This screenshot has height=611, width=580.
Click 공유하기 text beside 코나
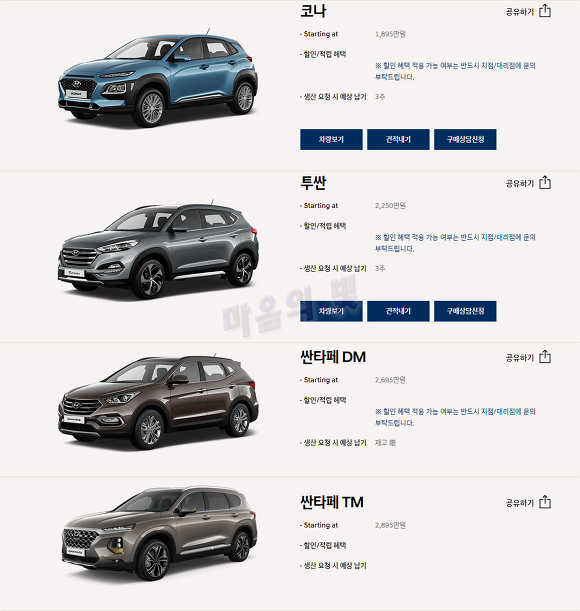click(520, 12)
